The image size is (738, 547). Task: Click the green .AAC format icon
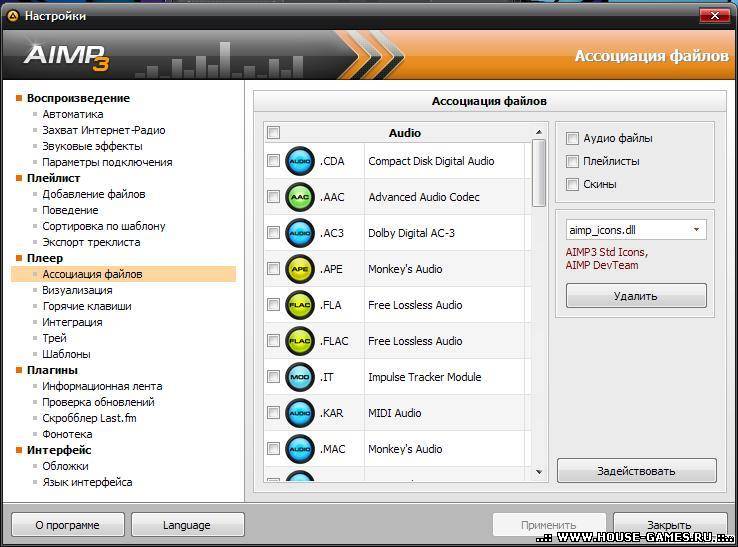pos(300,197)
